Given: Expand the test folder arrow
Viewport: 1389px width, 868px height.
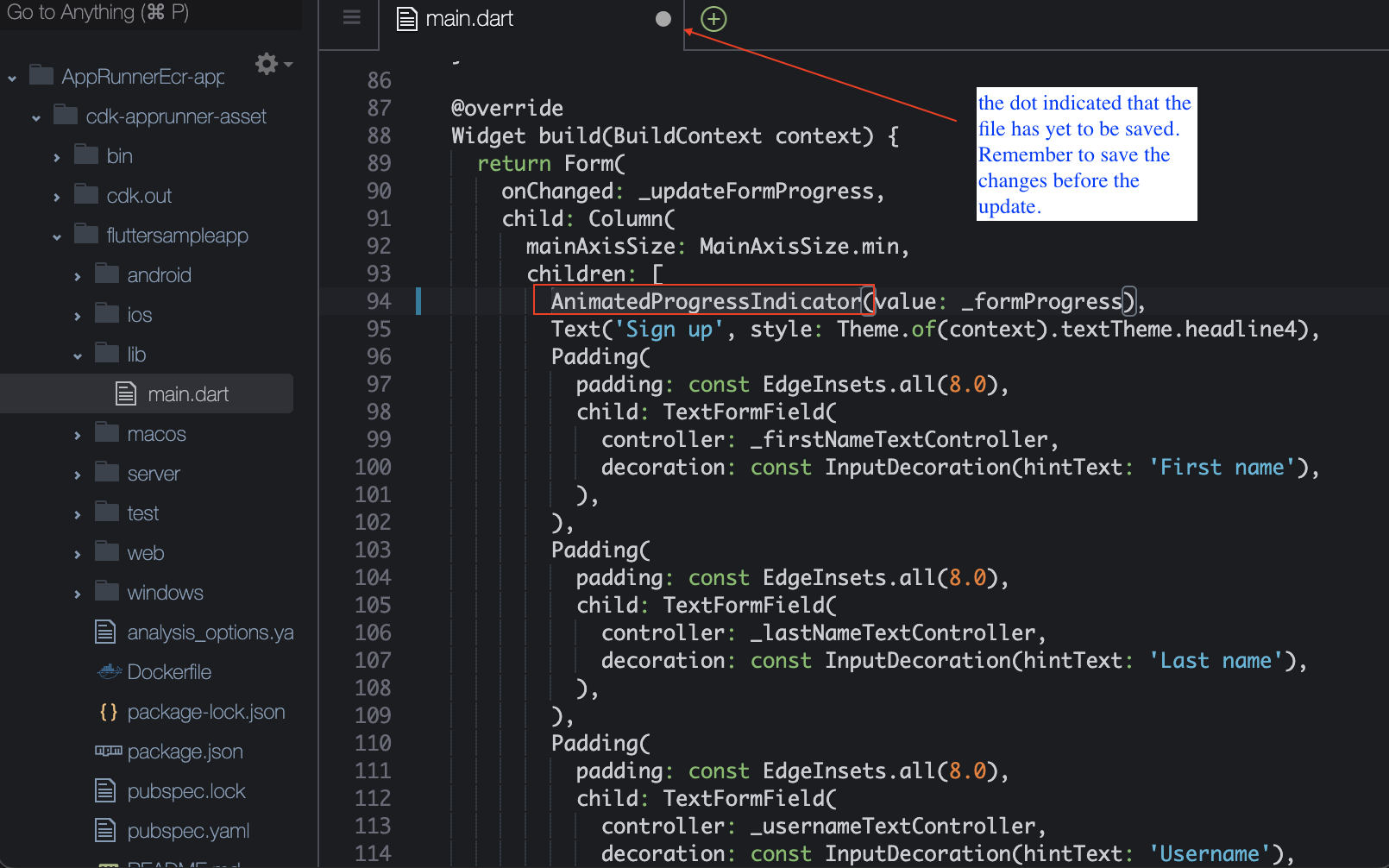Looking at the screenshot, I should pyautogui.click(x=78, y=515).
